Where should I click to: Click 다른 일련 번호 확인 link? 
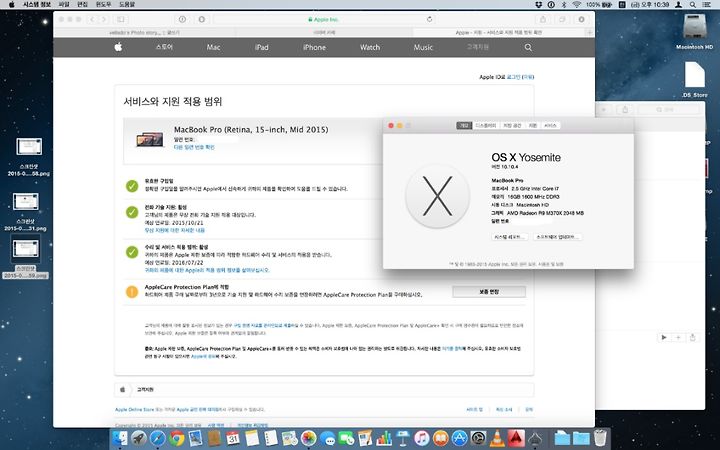194,147
